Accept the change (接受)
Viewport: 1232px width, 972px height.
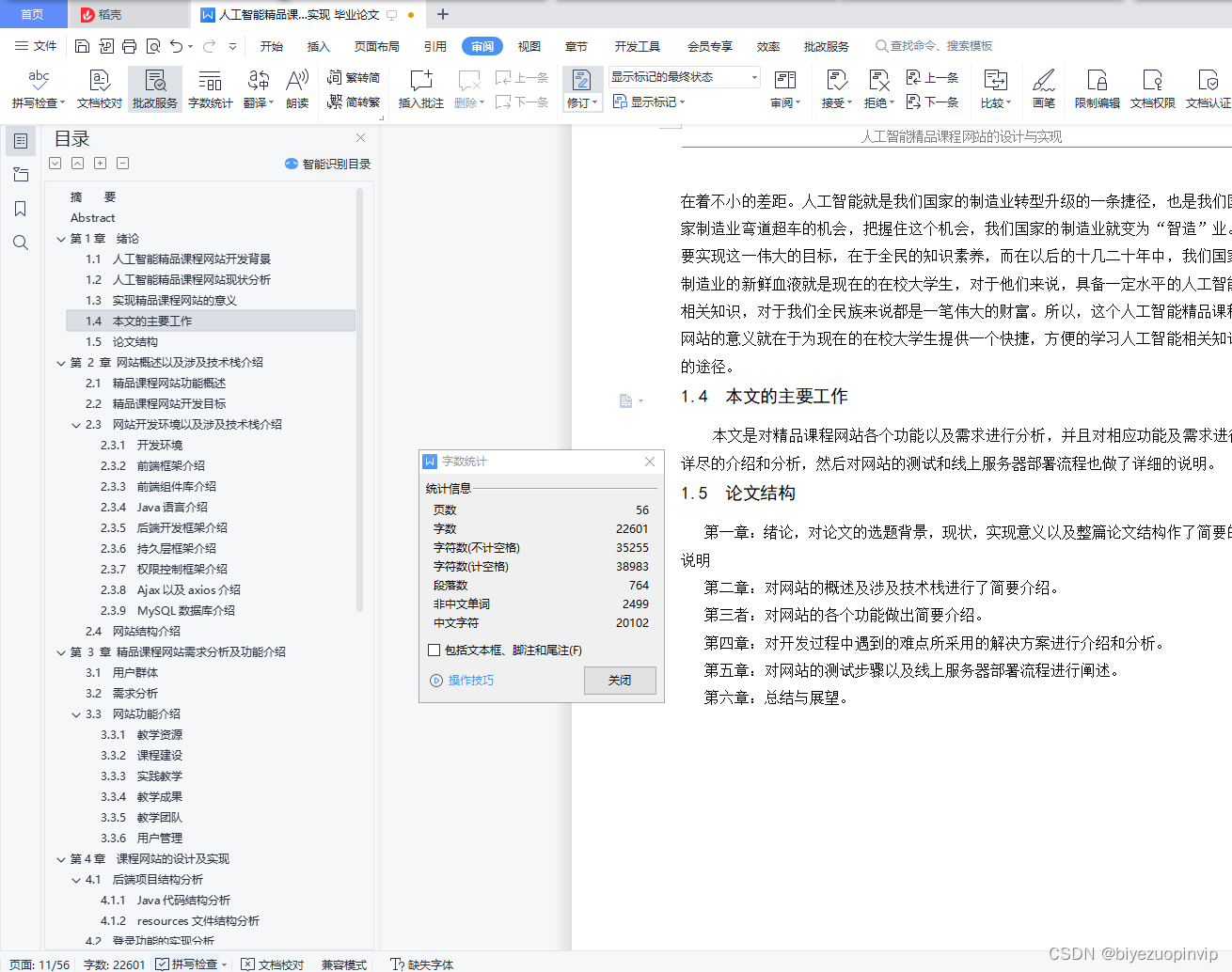click(x=836, y=89)
